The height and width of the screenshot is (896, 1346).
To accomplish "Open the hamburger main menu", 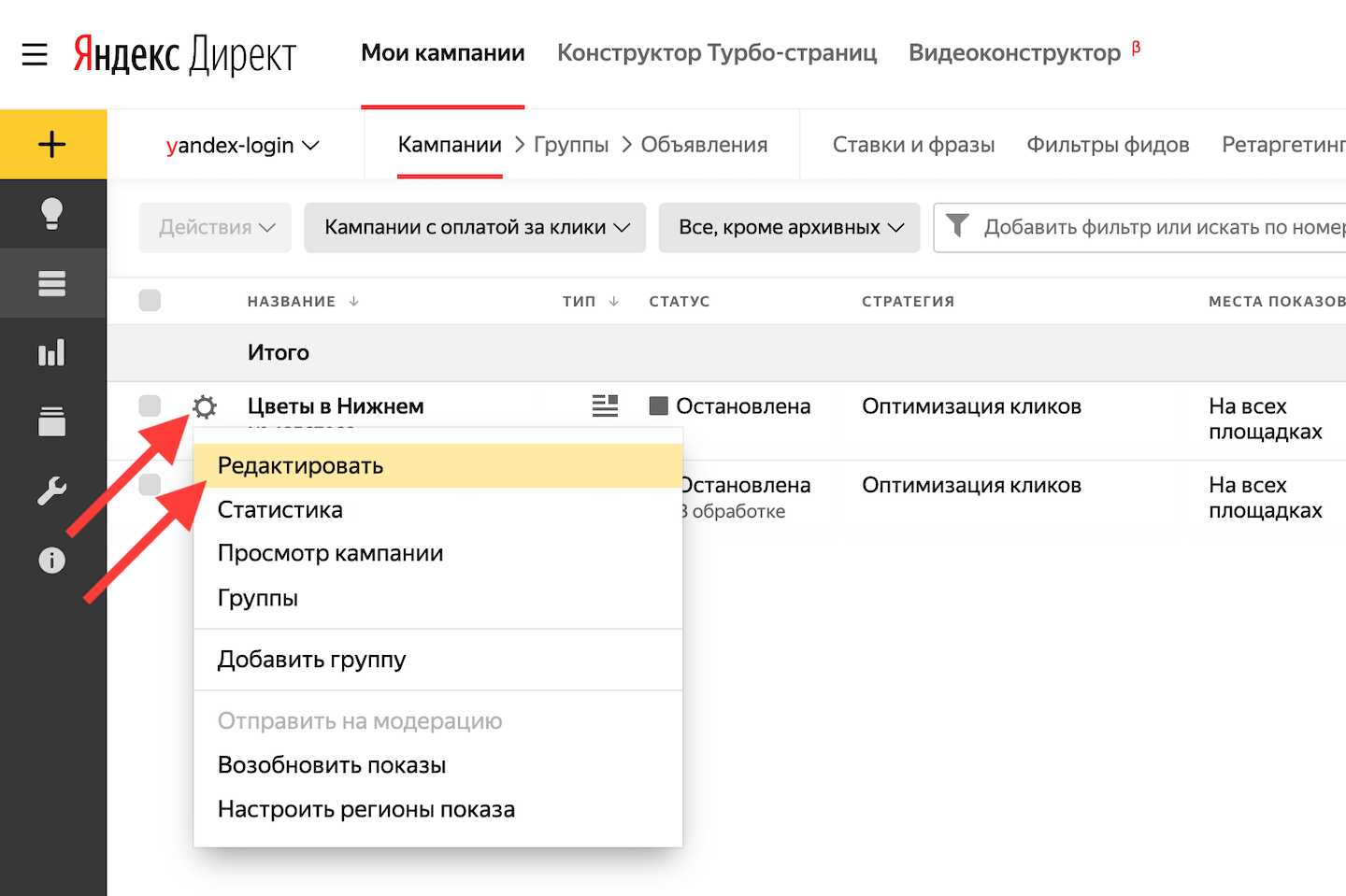I will 35,54.
